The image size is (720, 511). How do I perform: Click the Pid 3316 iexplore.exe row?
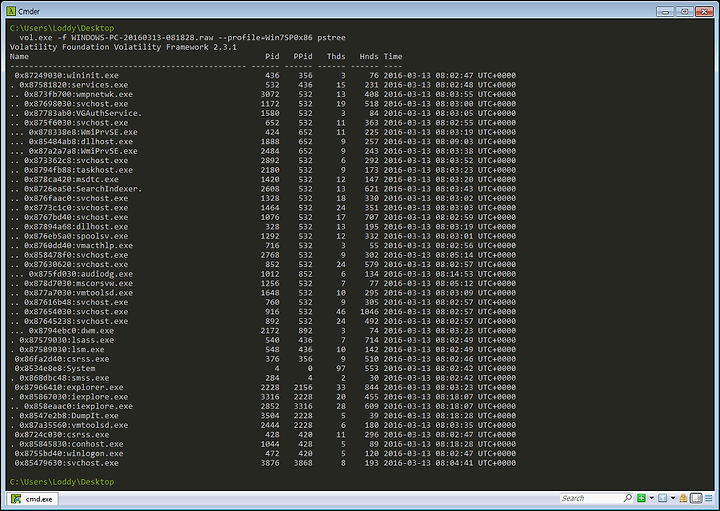click(x=263, y=397)
